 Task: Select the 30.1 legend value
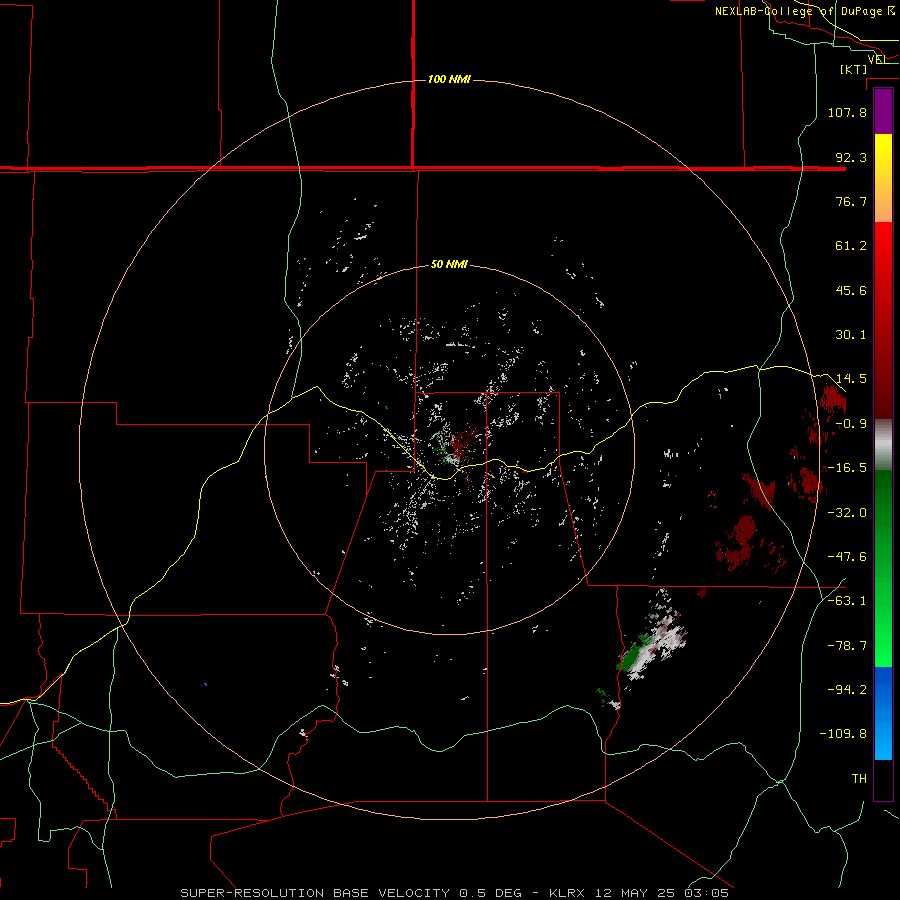coord(851,335)
